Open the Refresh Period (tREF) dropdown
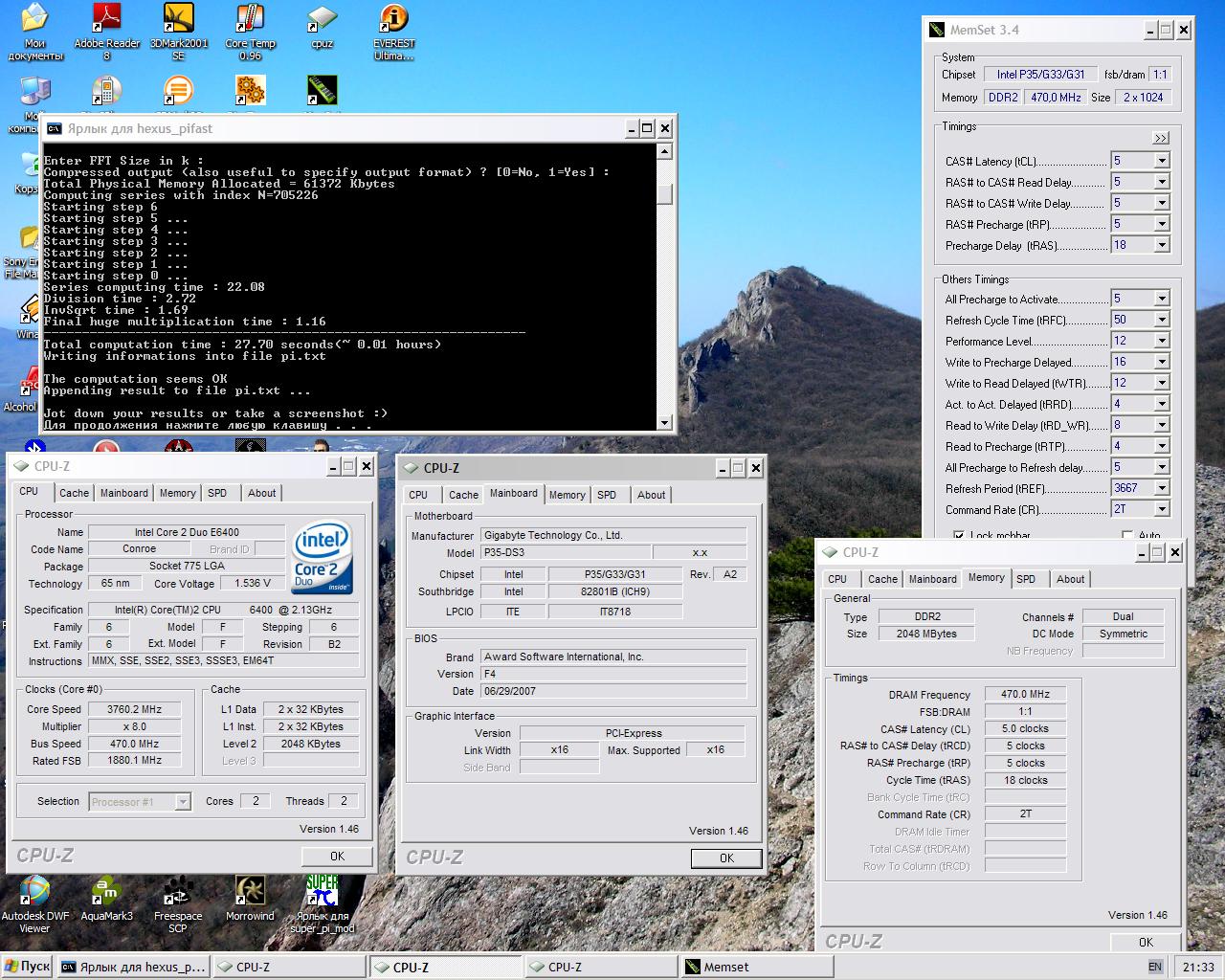This screenshot has height=980, width=1225. [1161, 488]
